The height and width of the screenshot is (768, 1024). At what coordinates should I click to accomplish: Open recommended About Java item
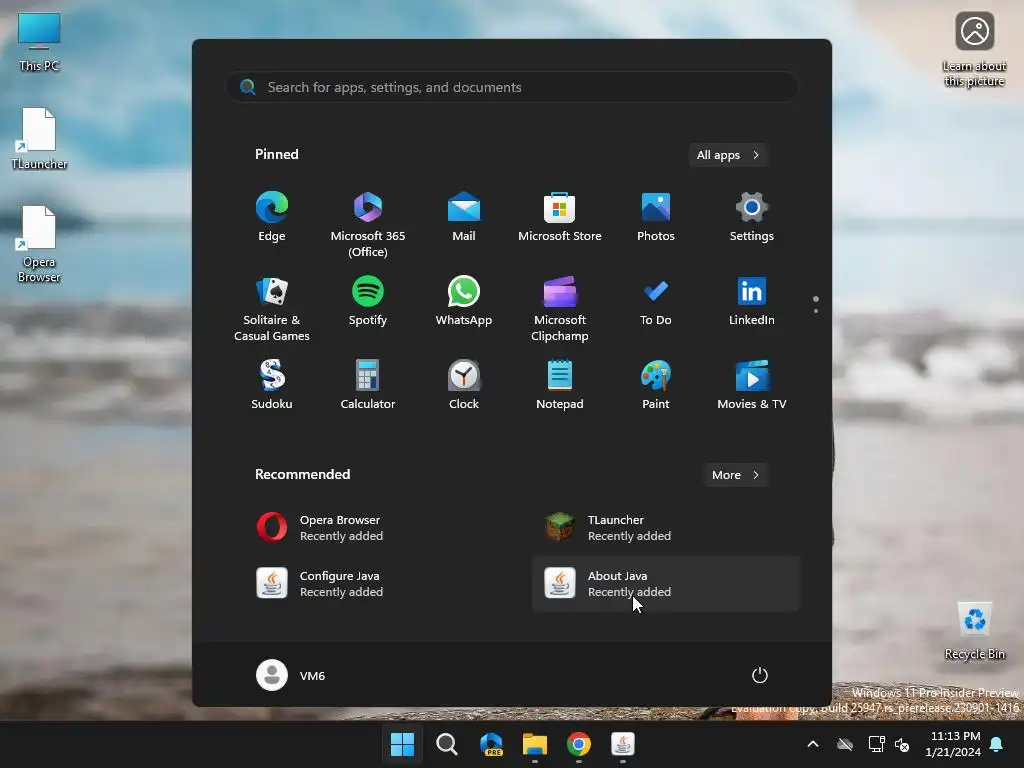click(x=665, y=583)
